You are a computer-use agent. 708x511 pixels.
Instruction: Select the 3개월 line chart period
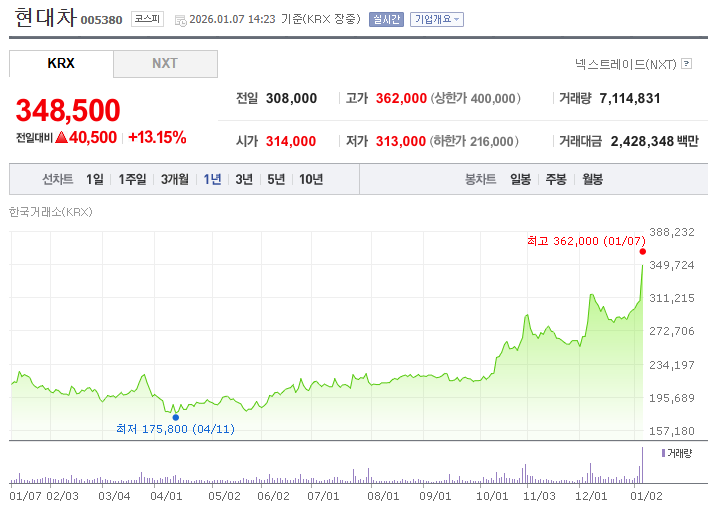[x=175, y=179]
